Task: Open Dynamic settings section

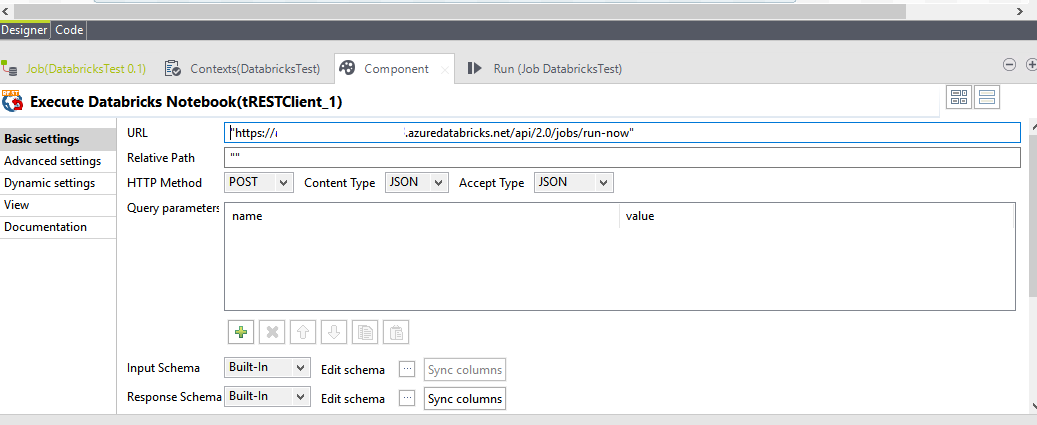Action: [x=58, y=183]
